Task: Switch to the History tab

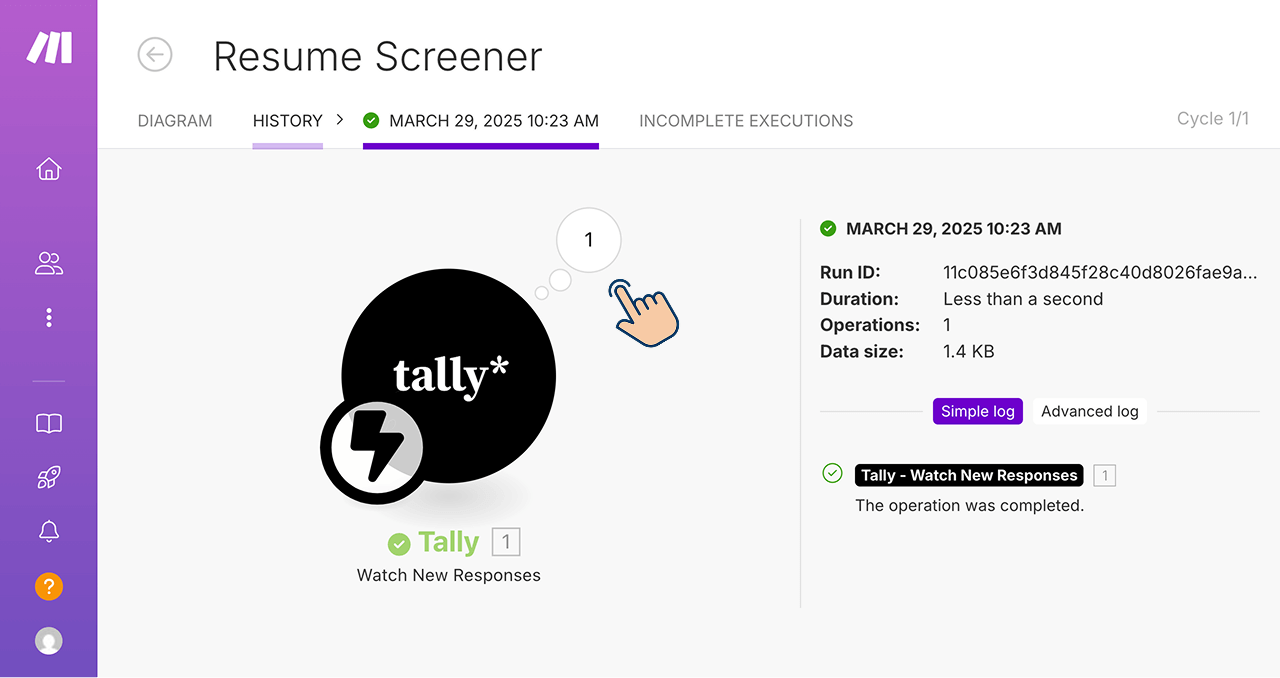Action: click(x=287, y=121)
